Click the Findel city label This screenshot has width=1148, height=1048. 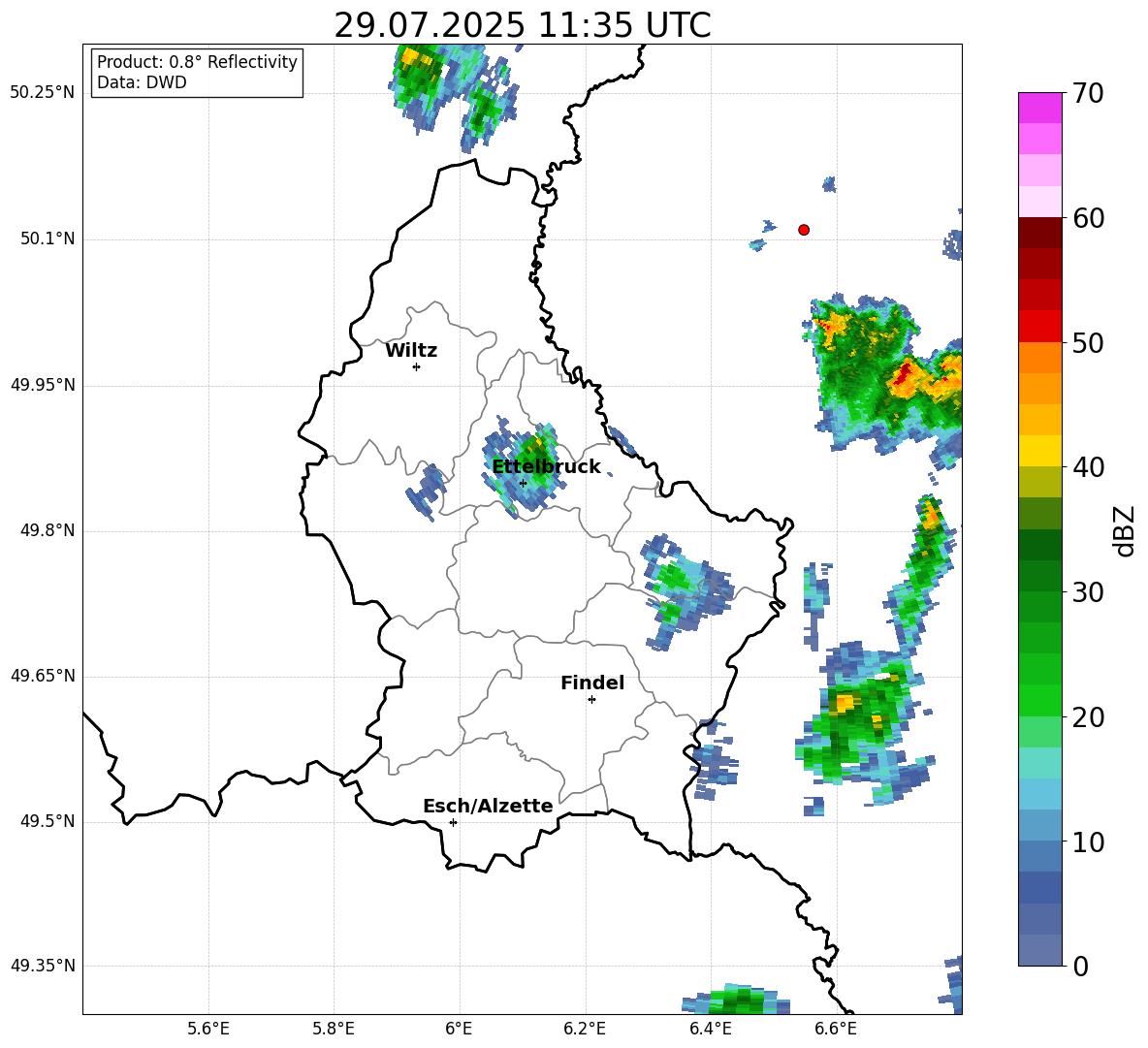pos(592,683)
